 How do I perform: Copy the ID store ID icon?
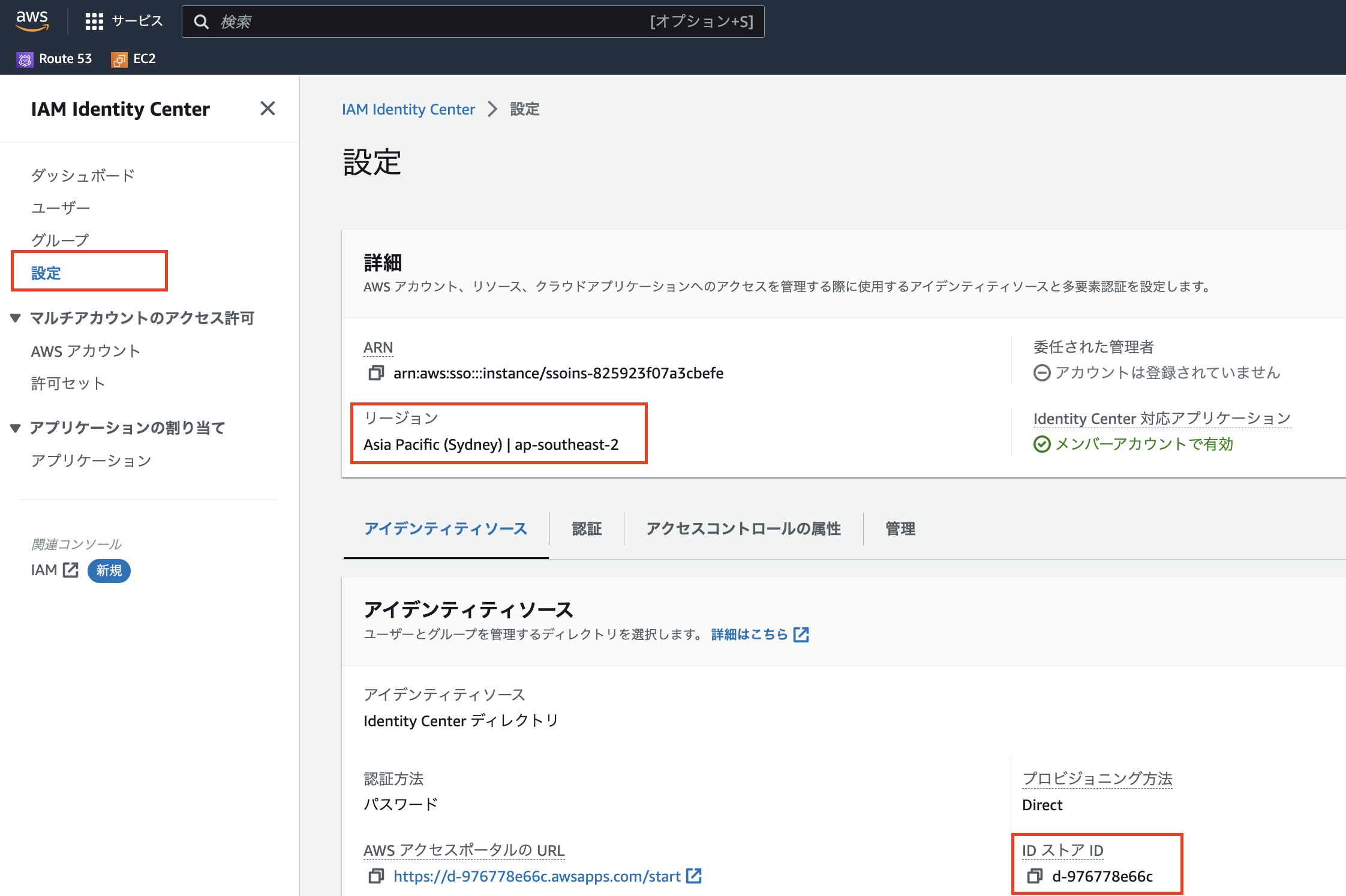[1035, 876]
